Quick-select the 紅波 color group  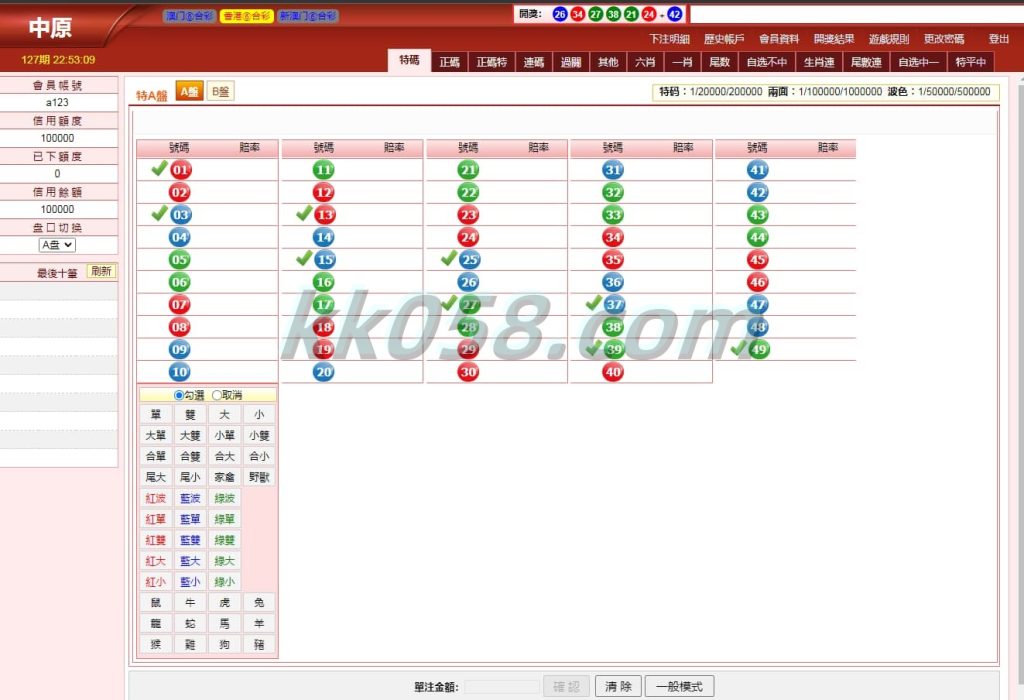(x=156, y=498)
